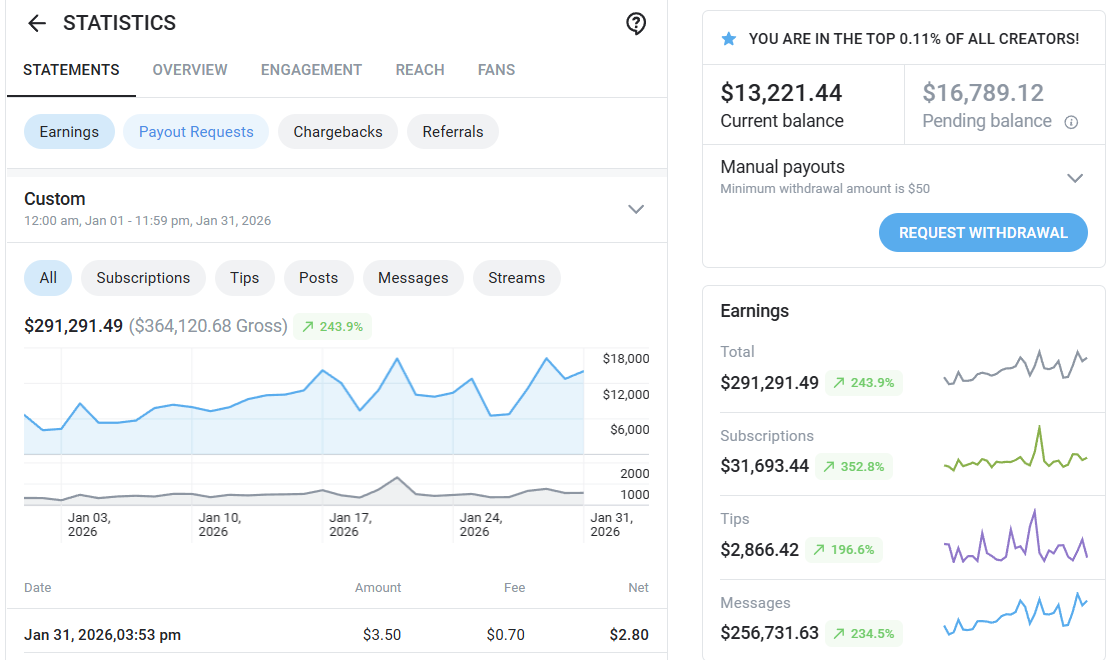Click the REQUEST WITHDRAWAL button
This screenshot has height=660, width=1108.
[x=983, y=232]
